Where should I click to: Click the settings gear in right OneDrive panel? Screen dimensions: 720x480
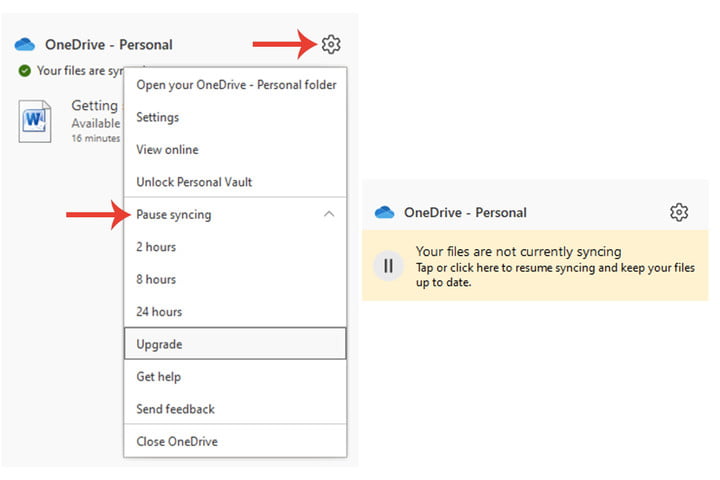tap(679, 212)
